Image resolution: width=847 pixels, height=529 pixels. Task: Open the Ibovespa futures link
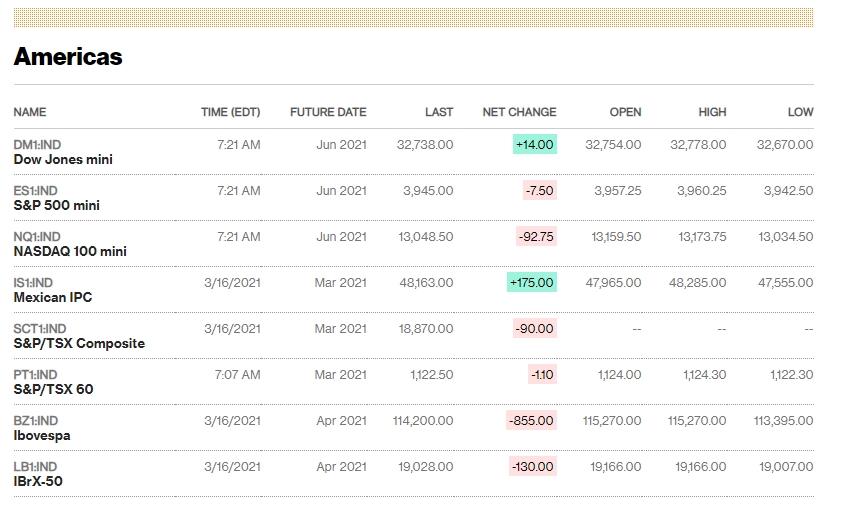pos(42,436)
